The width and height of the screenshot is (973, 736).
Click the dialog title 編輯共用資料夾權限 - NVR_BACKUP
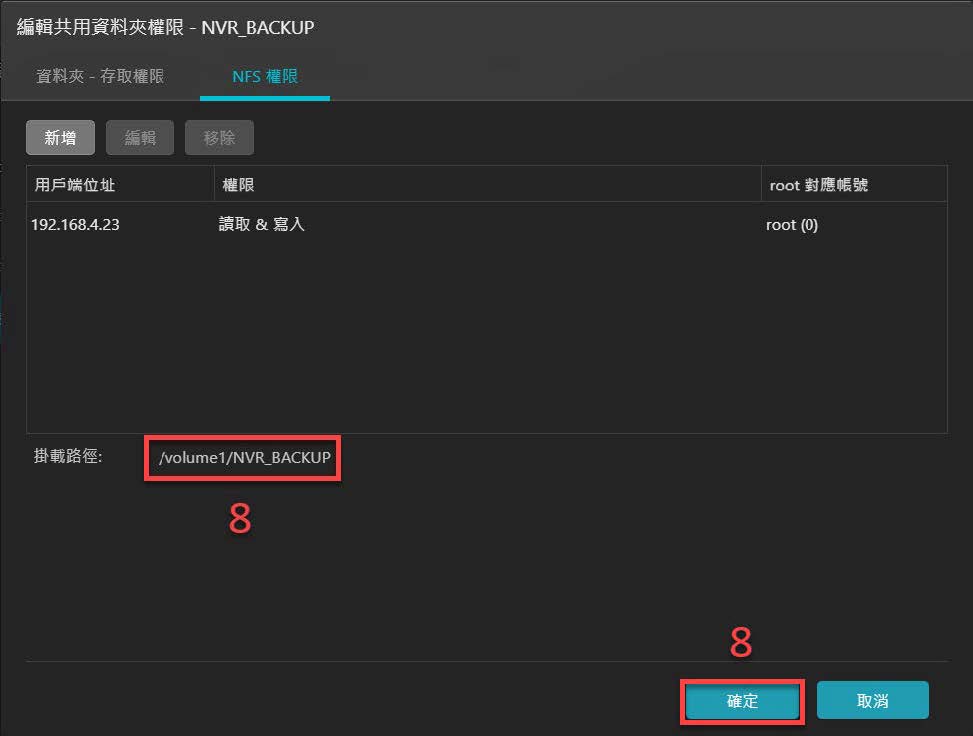(165, 27)
